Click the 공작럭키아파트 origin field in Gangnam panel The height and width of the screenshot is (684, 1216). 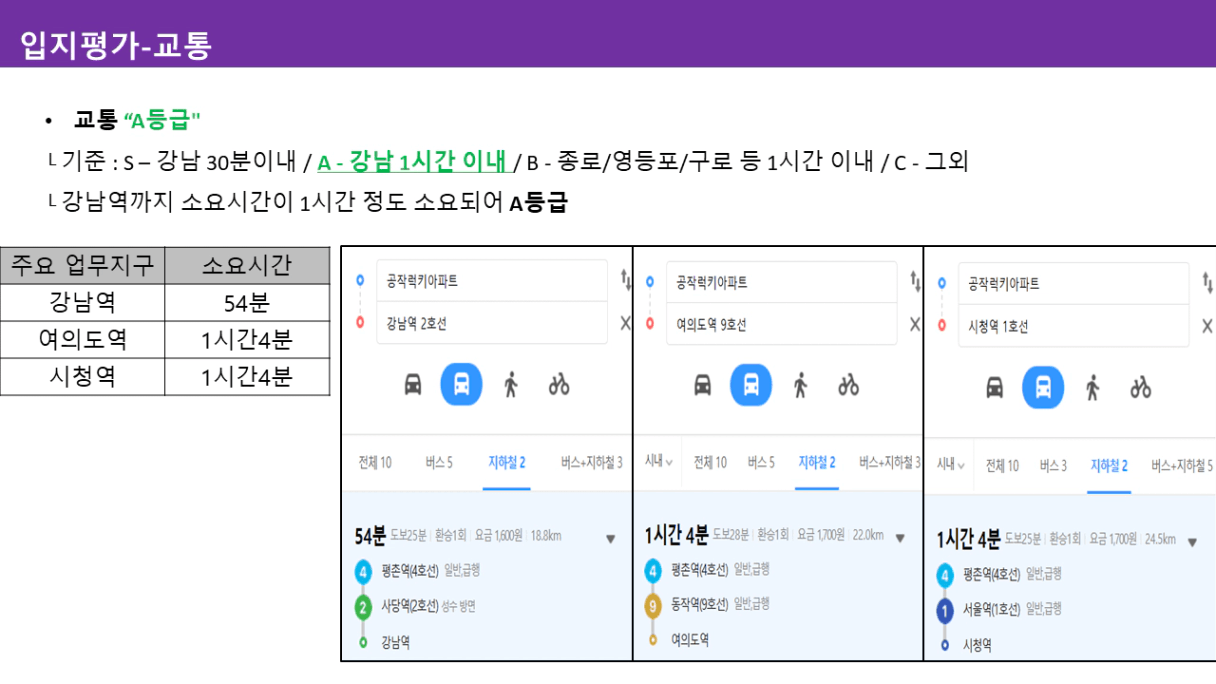(x=492, y=281)
